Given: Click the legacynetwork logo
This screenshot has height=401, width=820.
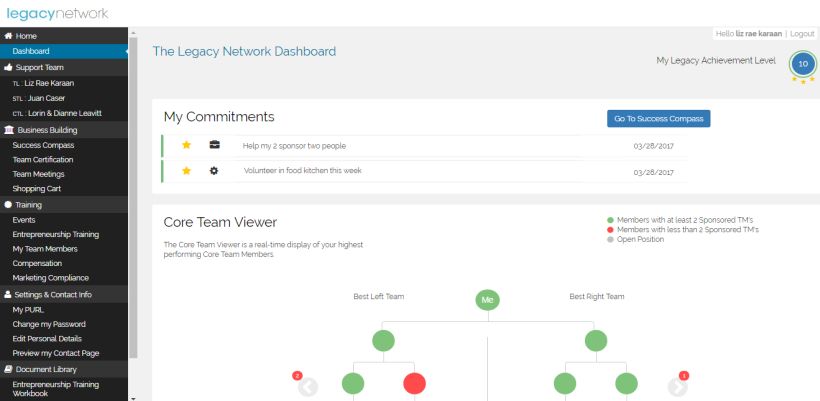Looking at the screenshot, I should [58, 13].
